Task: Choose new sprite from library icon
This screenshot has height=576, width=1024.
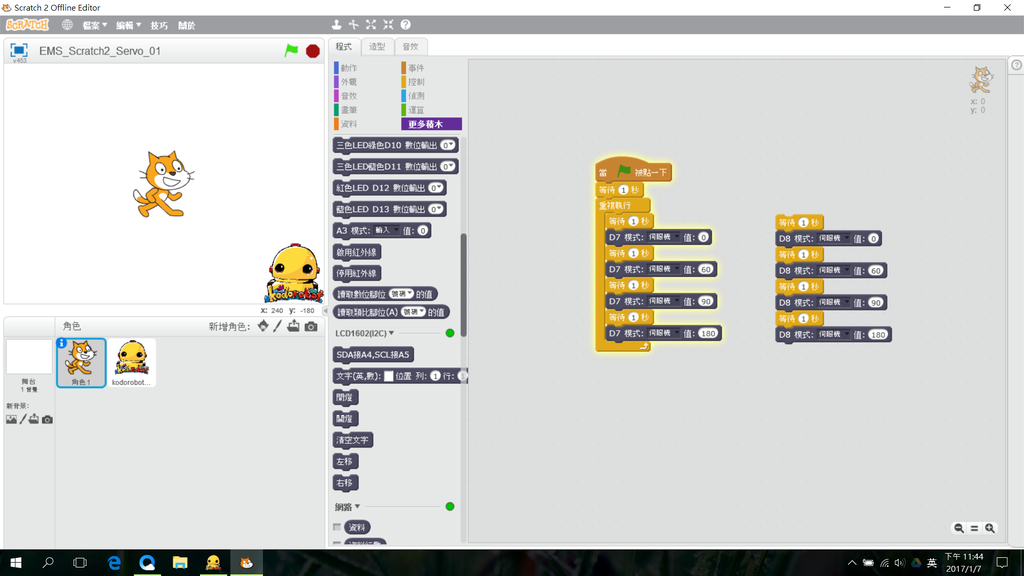Action: pos(263,326)
